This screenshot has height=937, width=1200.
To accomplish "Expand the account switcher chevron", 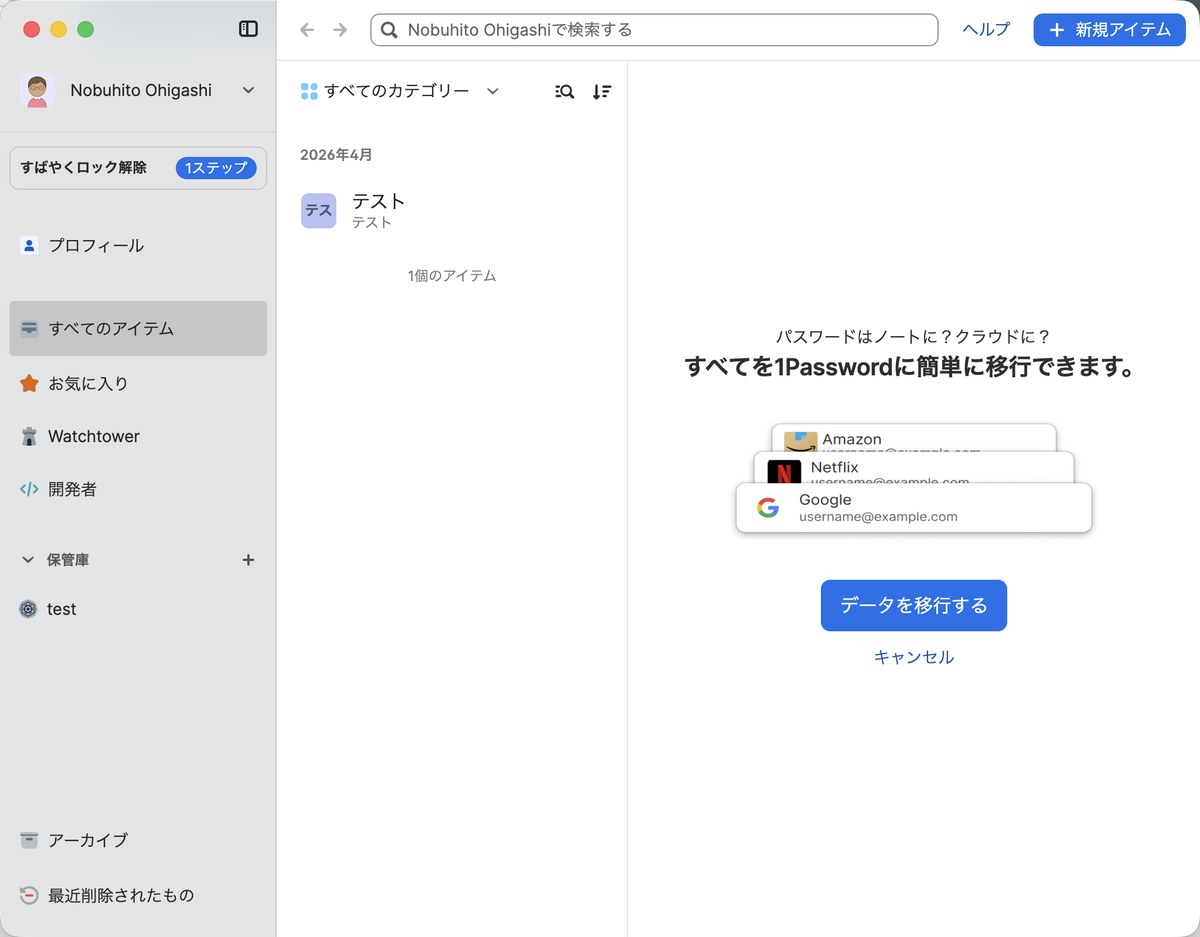I will pyautogui.click(x=248, y=90).
